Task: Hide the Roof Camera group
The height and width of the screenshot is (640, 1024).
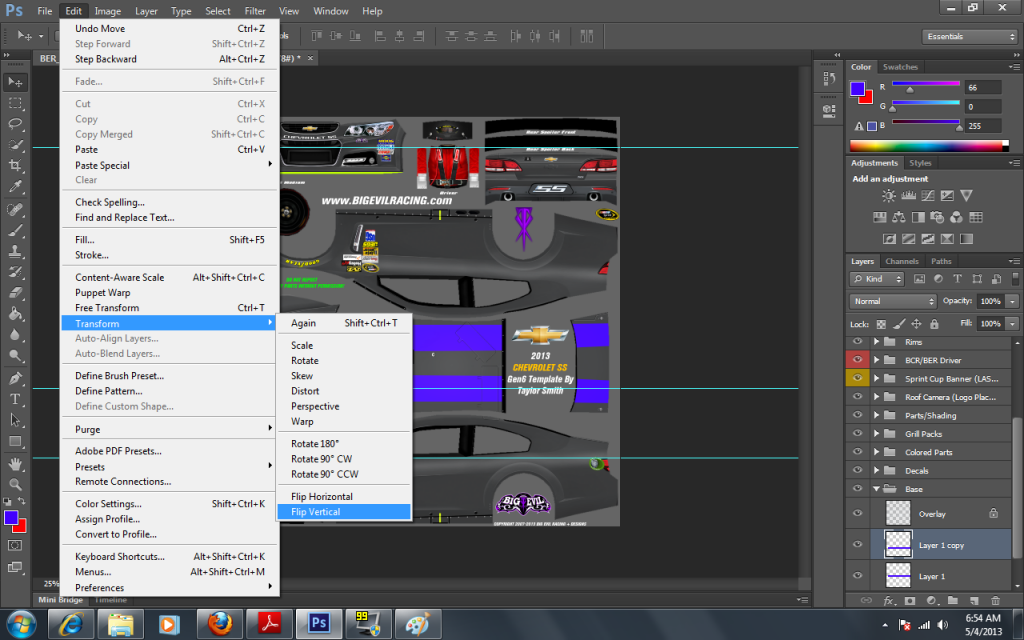Action: pos(857,396)
